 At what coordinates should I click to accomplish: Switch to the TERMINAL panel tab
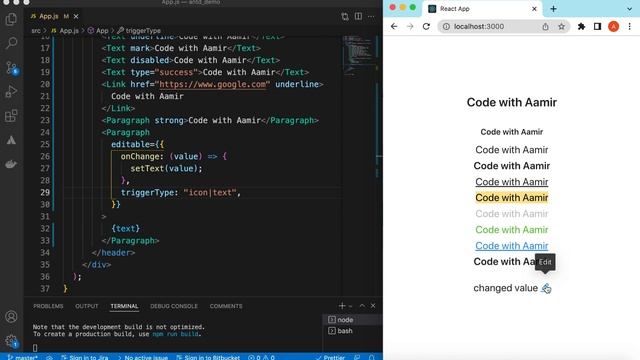coord(124,306)
